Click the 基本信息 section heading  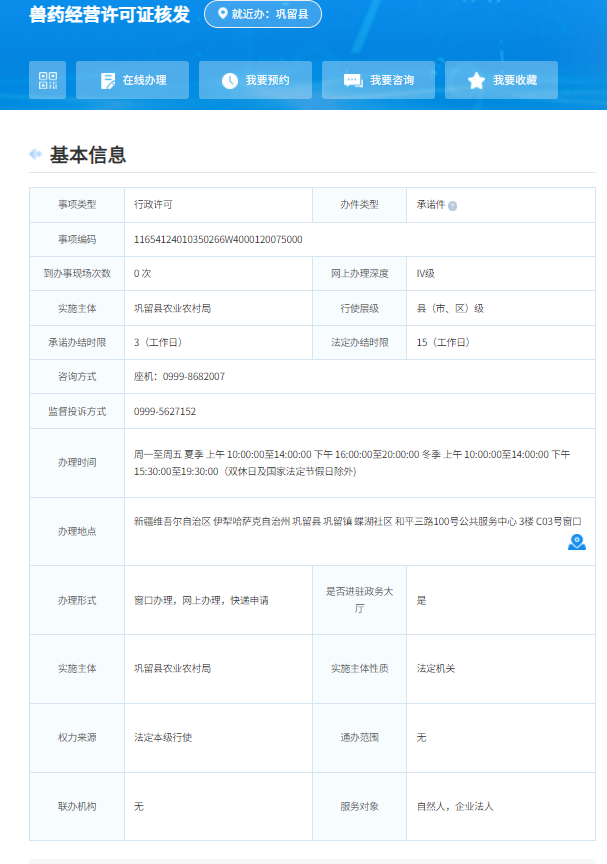(x=88, y=155)
